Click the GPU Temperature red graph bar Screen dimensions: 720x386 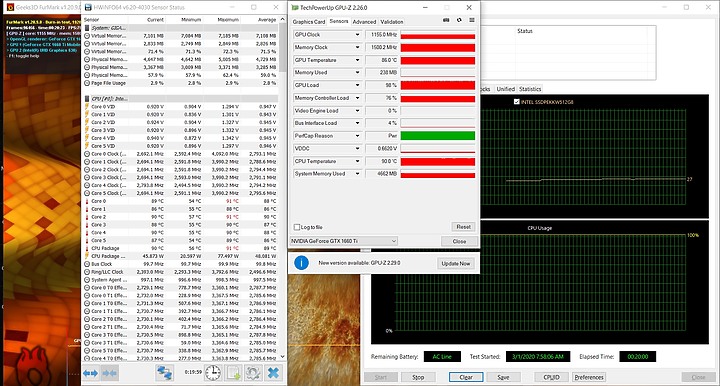(x=438, y=60)
